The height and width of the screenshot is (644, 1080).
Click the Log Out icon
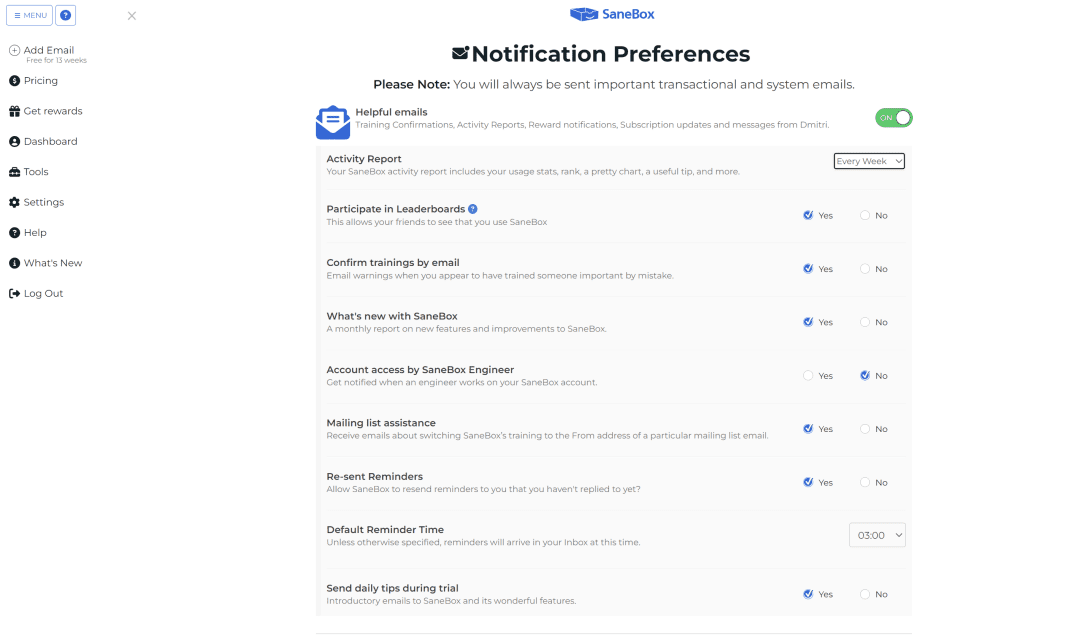pyautogui.click(x=14, y=293)
